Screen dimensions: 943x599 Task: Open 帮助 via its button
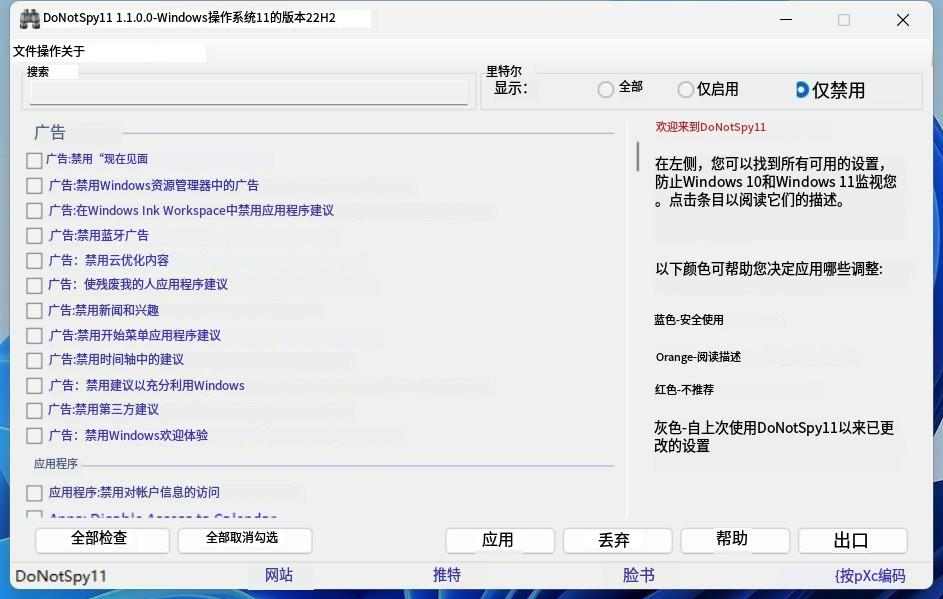735,541
